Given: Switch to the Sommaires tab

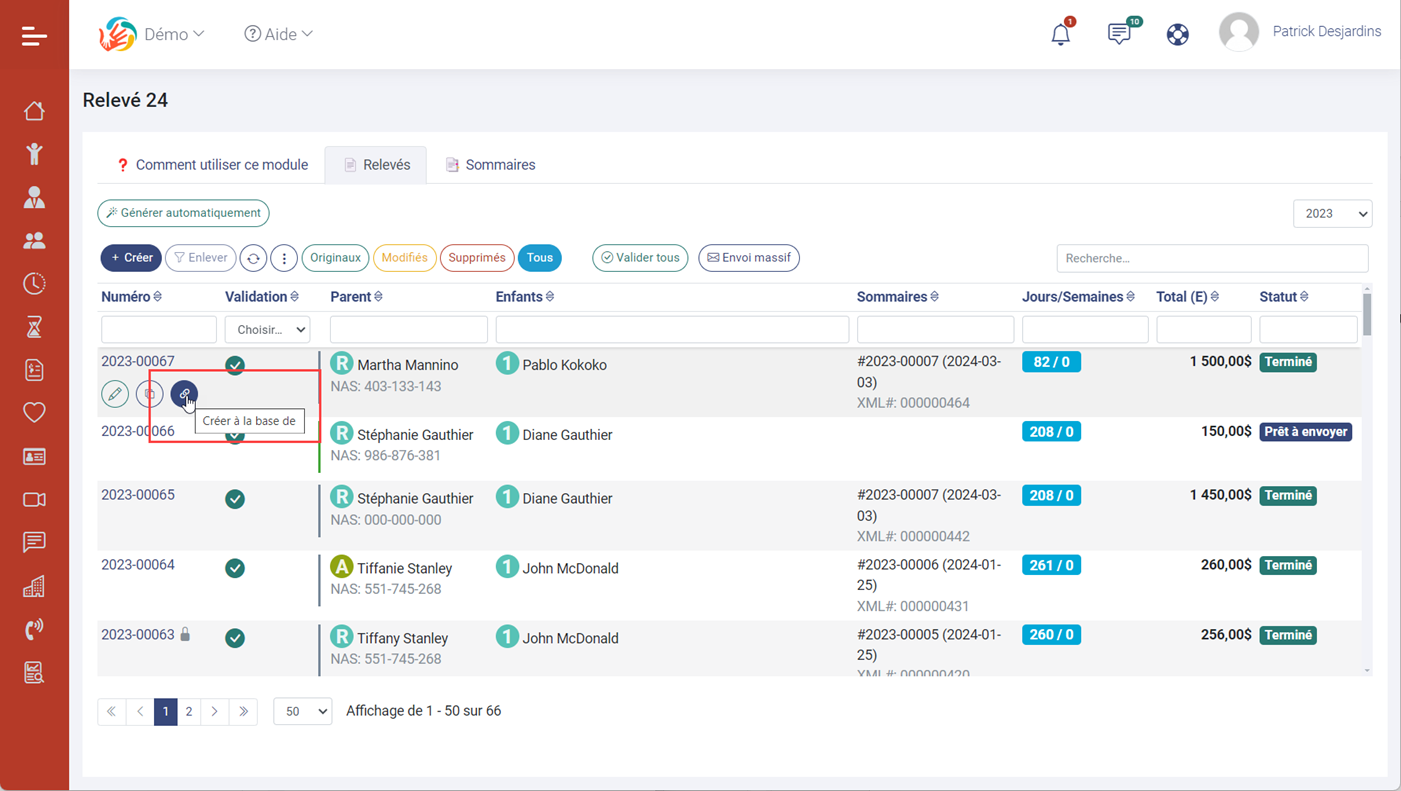Looking at the screenshot, I should coord(490,165).
